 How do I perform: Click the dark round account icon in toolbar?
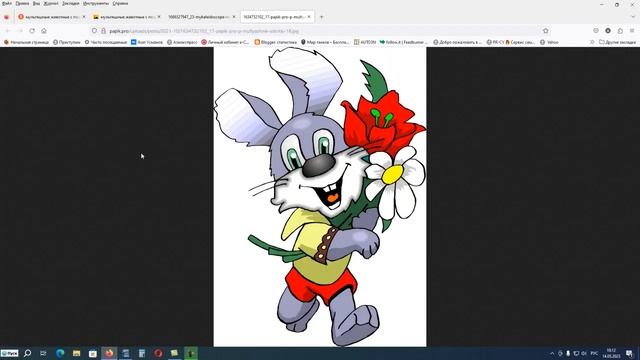[x=608, y=31]
